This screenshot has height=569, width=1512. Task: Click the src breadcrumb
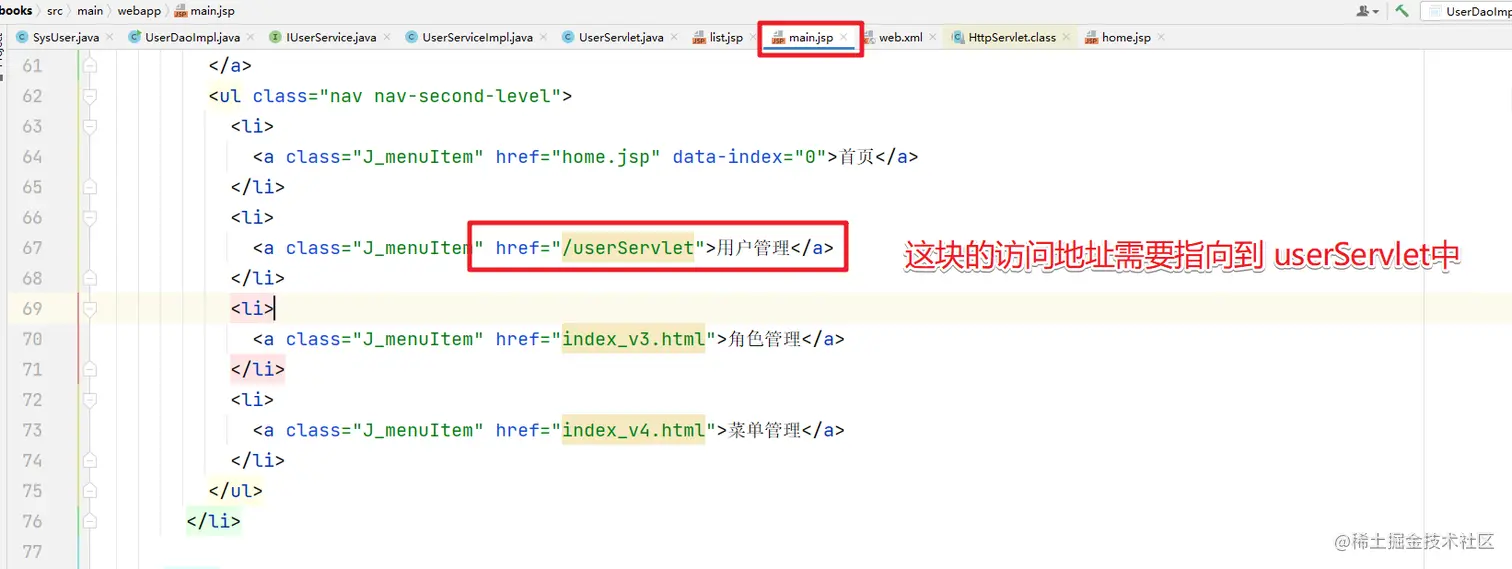click(x=55, y=11)
